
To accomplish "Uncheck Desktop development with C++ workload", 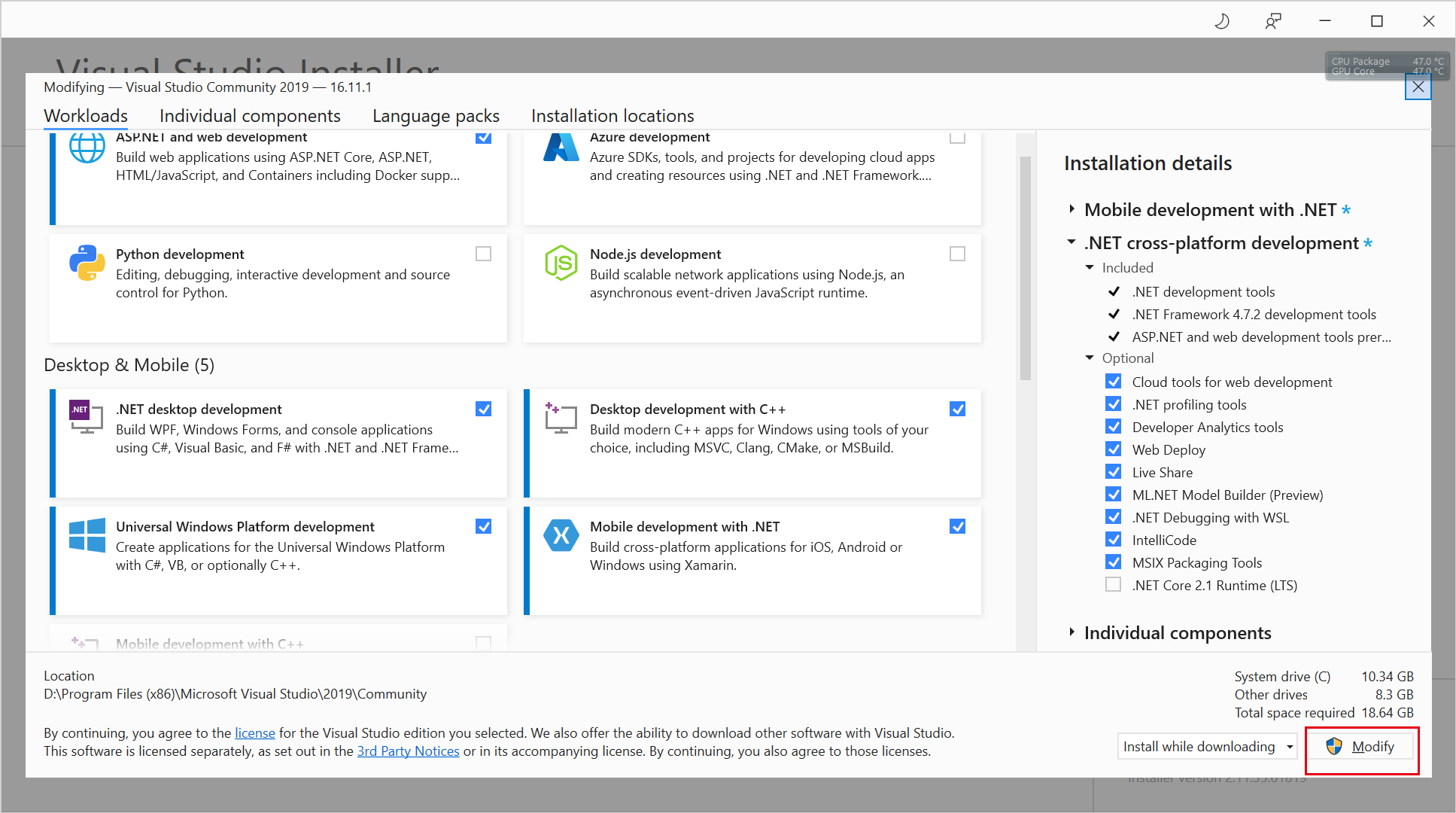I will 957,410.
